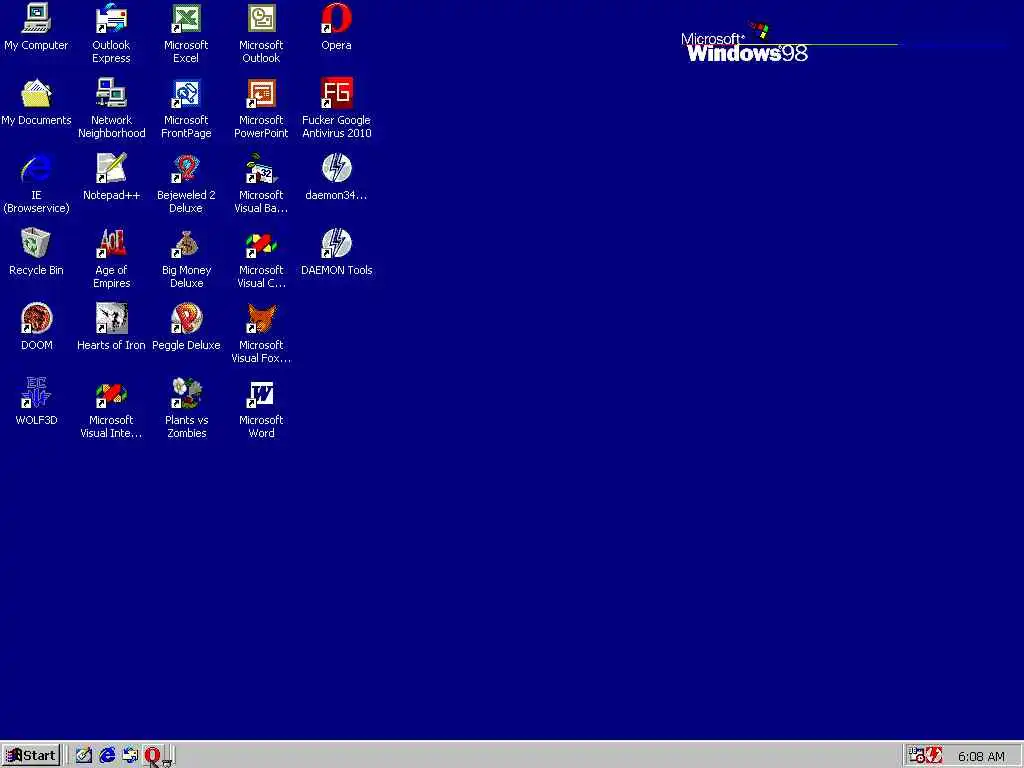Open the Start menu
Viewport: 1024px width, 768px height.
click(31, 756)
